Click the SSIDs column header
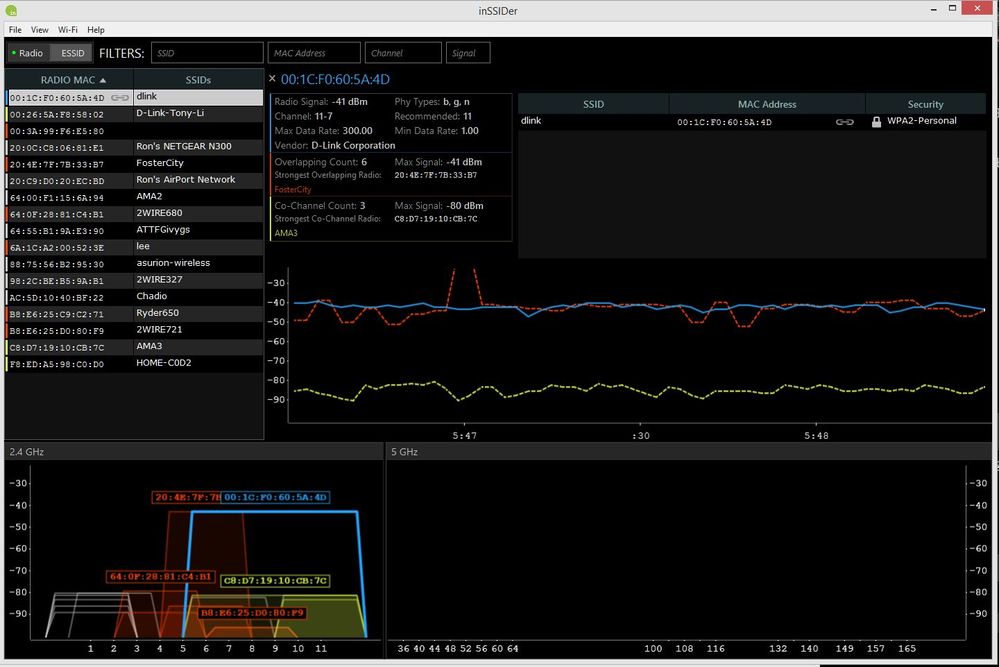 [198, 80]
